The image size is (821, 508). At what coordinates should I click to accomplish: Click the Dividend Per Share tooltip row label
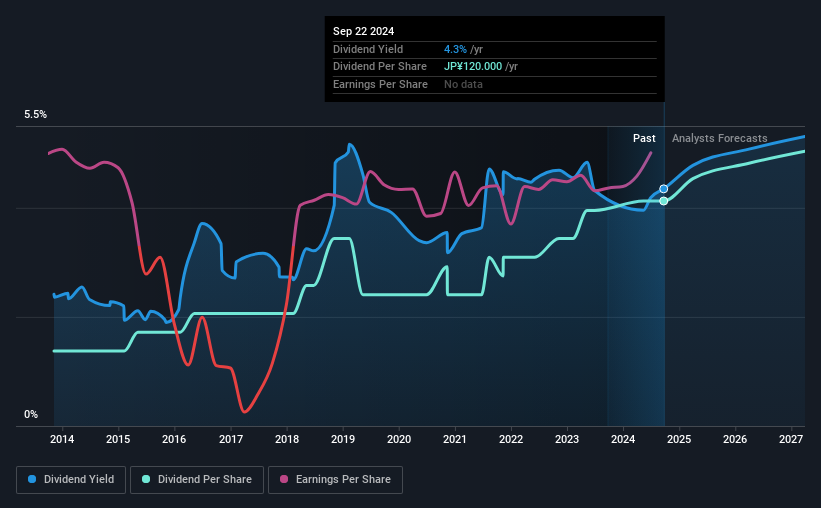380,67
